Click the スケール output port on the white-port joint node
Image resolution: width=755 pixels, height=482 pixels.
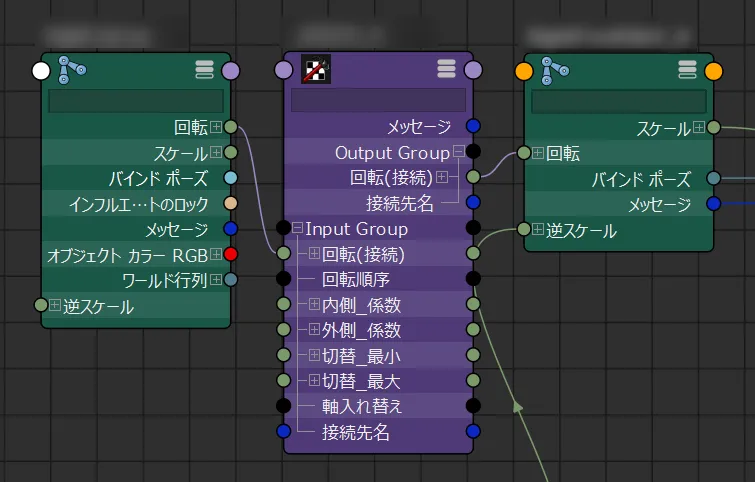pyautogui.click(x=231, y=152)
